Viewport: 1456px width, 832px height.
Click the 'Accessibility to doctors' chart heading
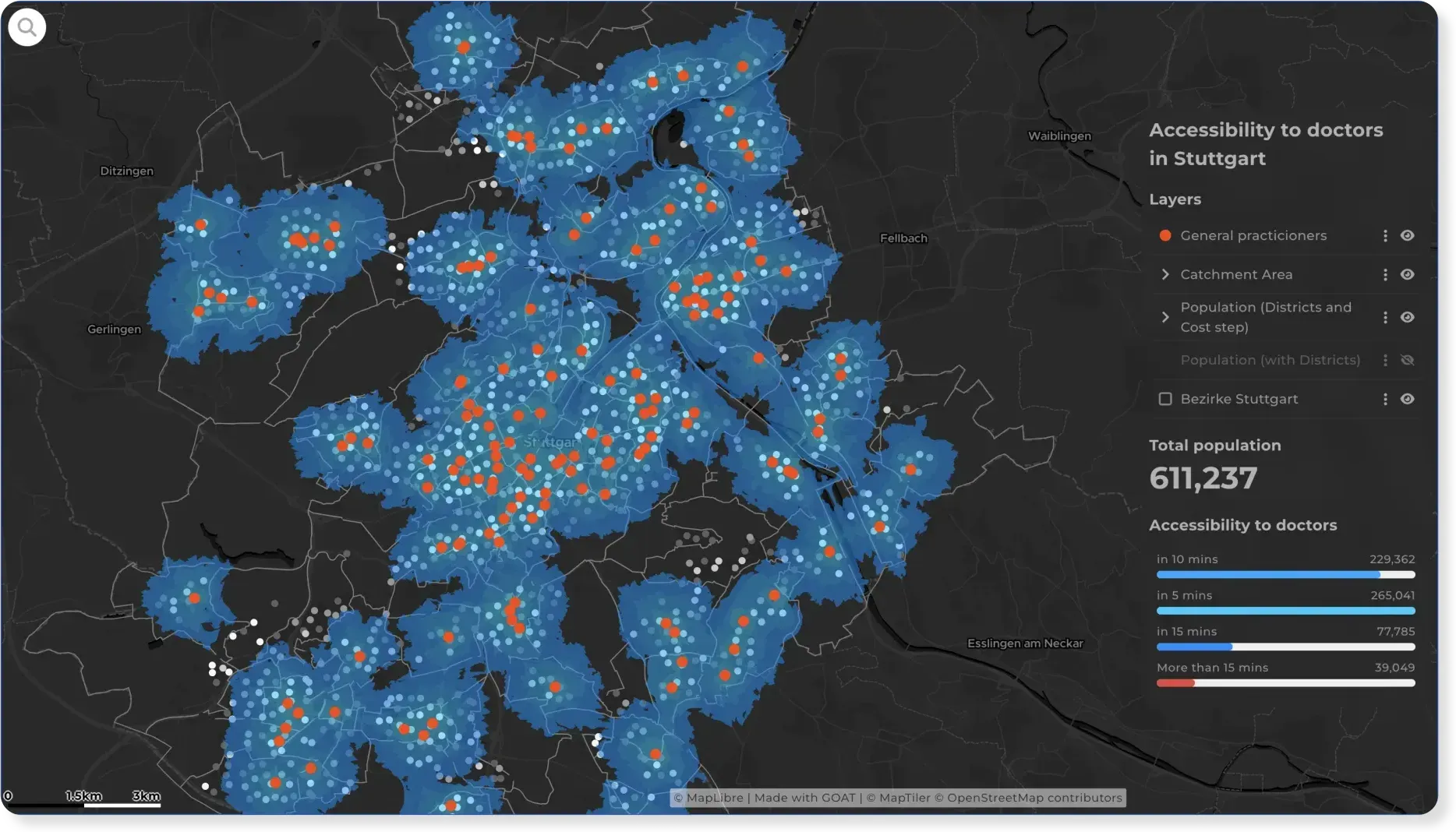1242,525
